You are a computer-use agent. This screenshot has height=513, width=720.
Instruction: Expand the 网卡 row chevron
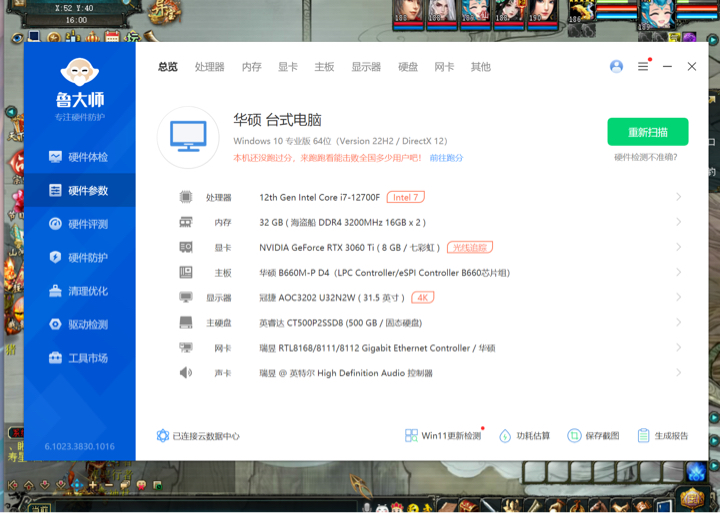tap(678, 348)
